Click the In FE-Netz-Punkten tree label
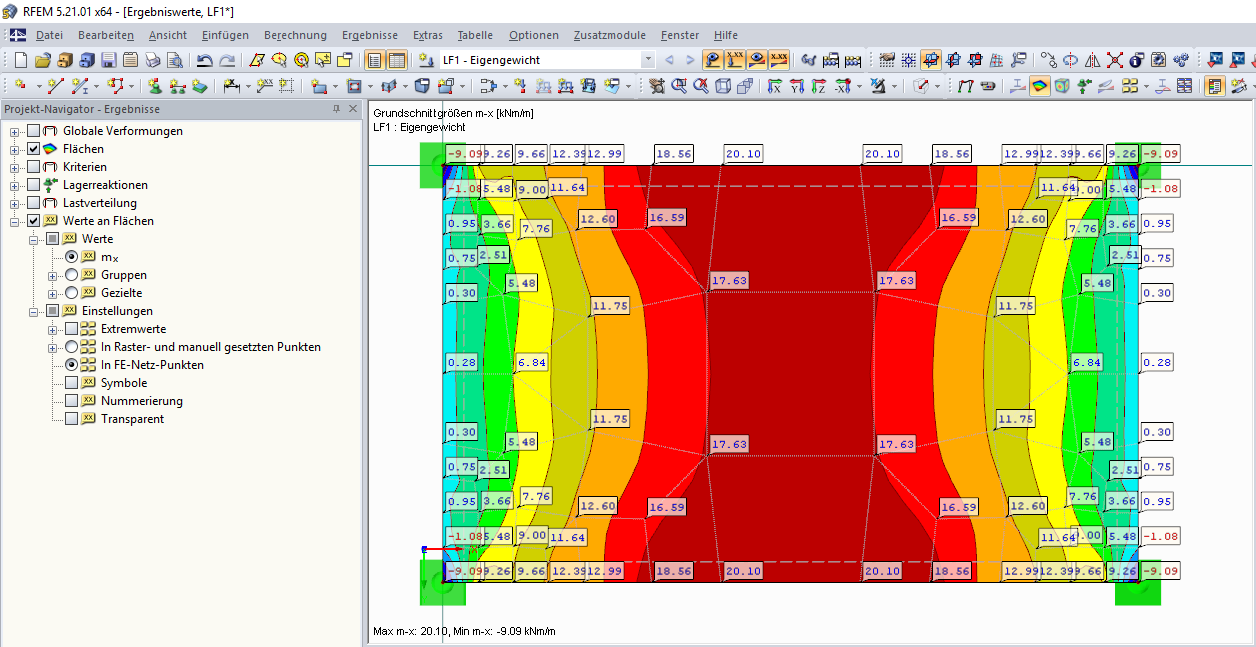The height and width of the screenshot is (647, 1256). [x=152, y=365]
